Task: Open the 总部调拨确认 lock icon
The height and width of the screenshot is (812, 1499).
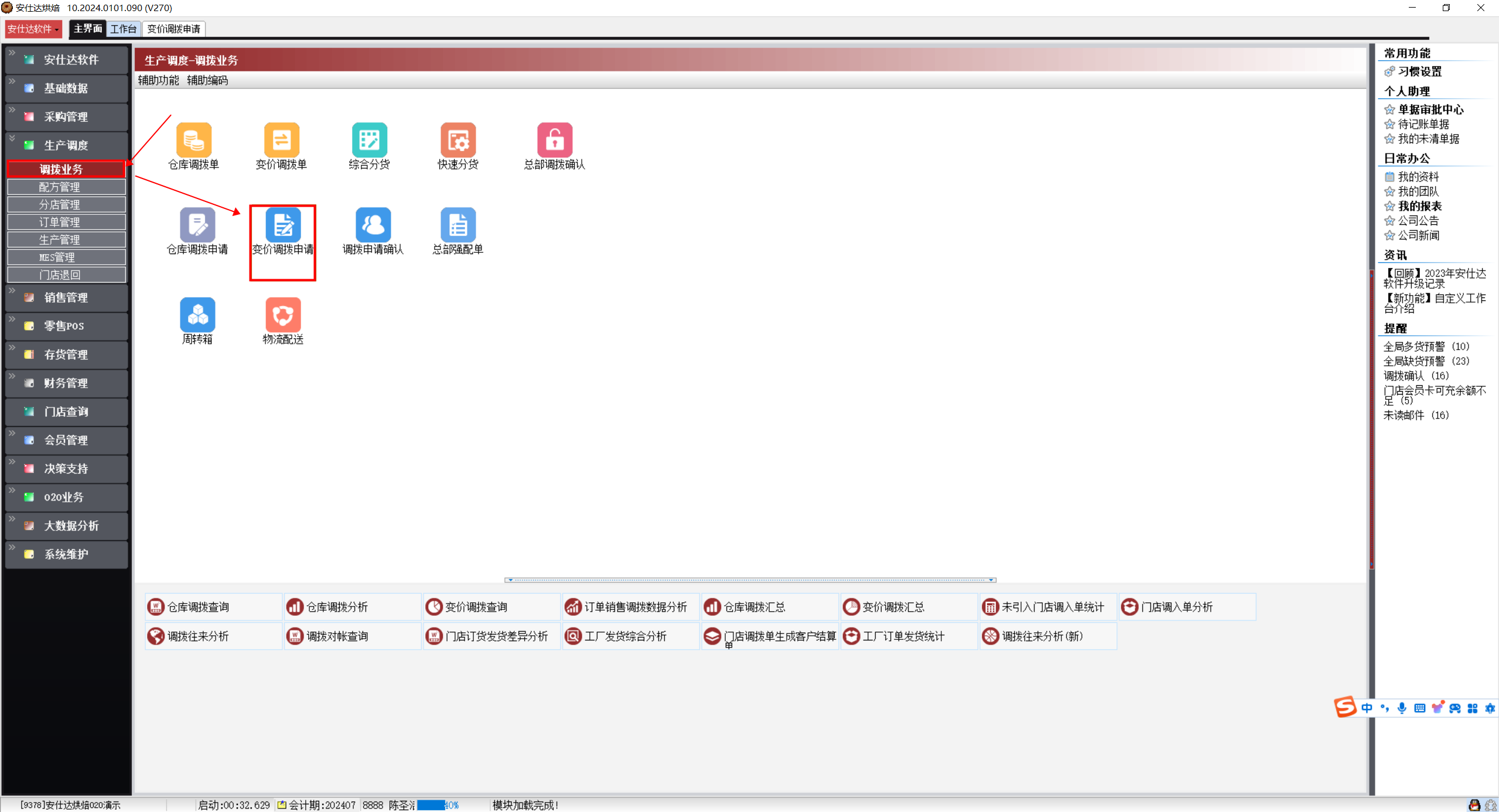Action: [x=554, y=141]
